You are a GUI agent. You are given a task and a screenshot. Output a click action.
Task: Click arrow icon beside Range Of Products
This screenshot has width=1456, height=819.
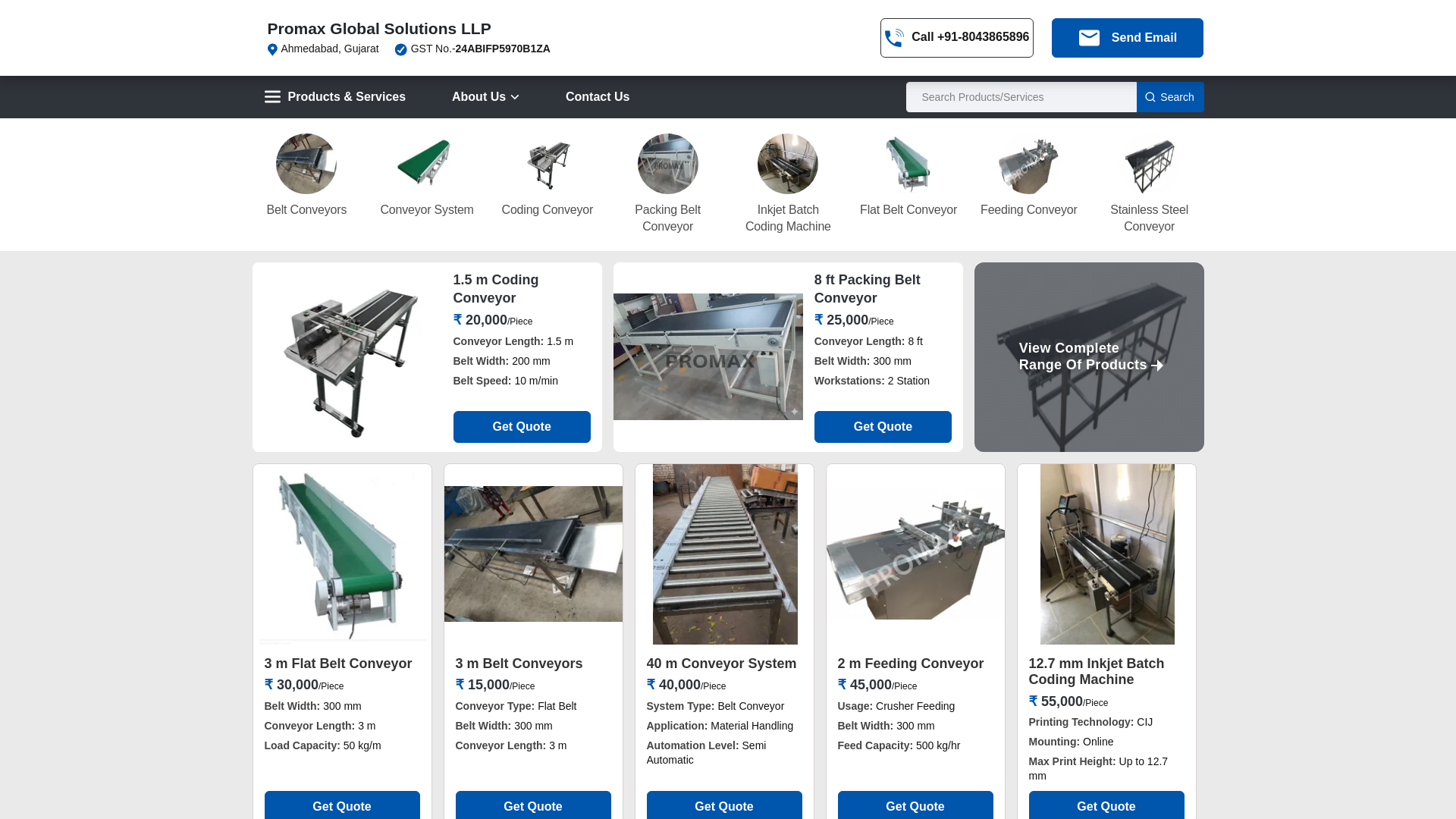point(1157,366)
